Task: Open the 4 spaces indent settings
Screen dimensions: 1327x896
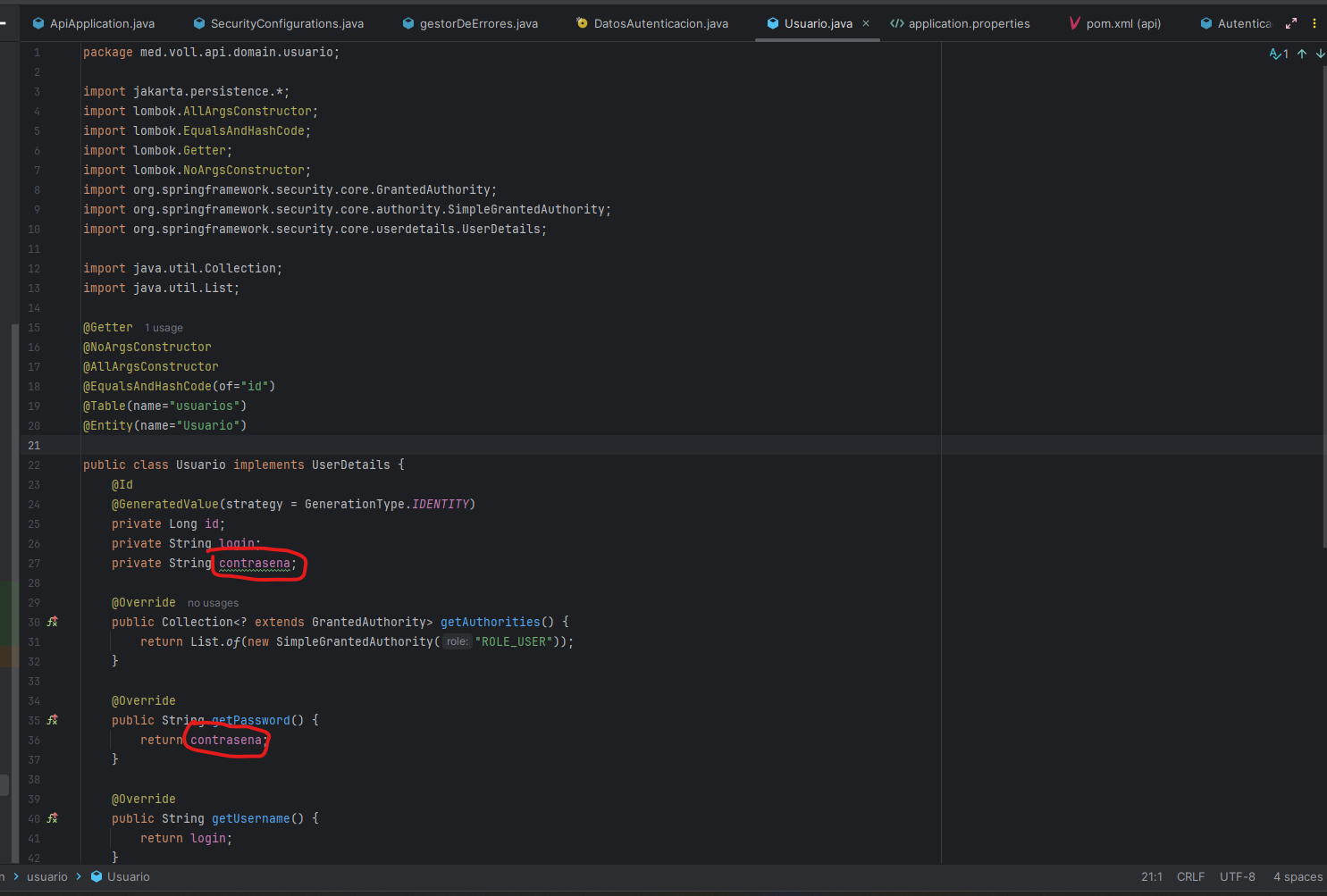Action: 1298,876
